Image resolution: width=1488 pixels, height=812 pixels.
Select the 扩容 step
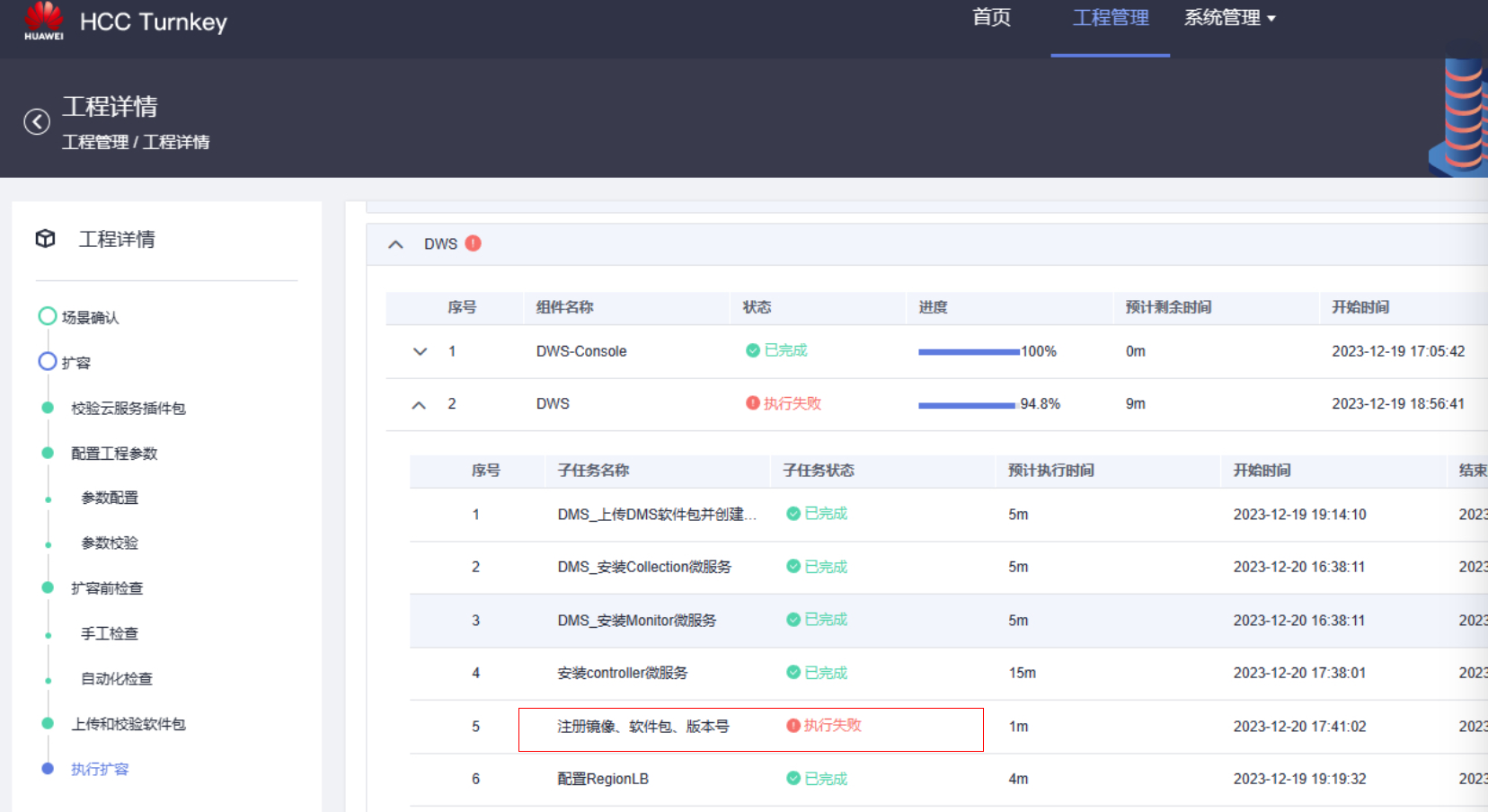click(76, 363)
